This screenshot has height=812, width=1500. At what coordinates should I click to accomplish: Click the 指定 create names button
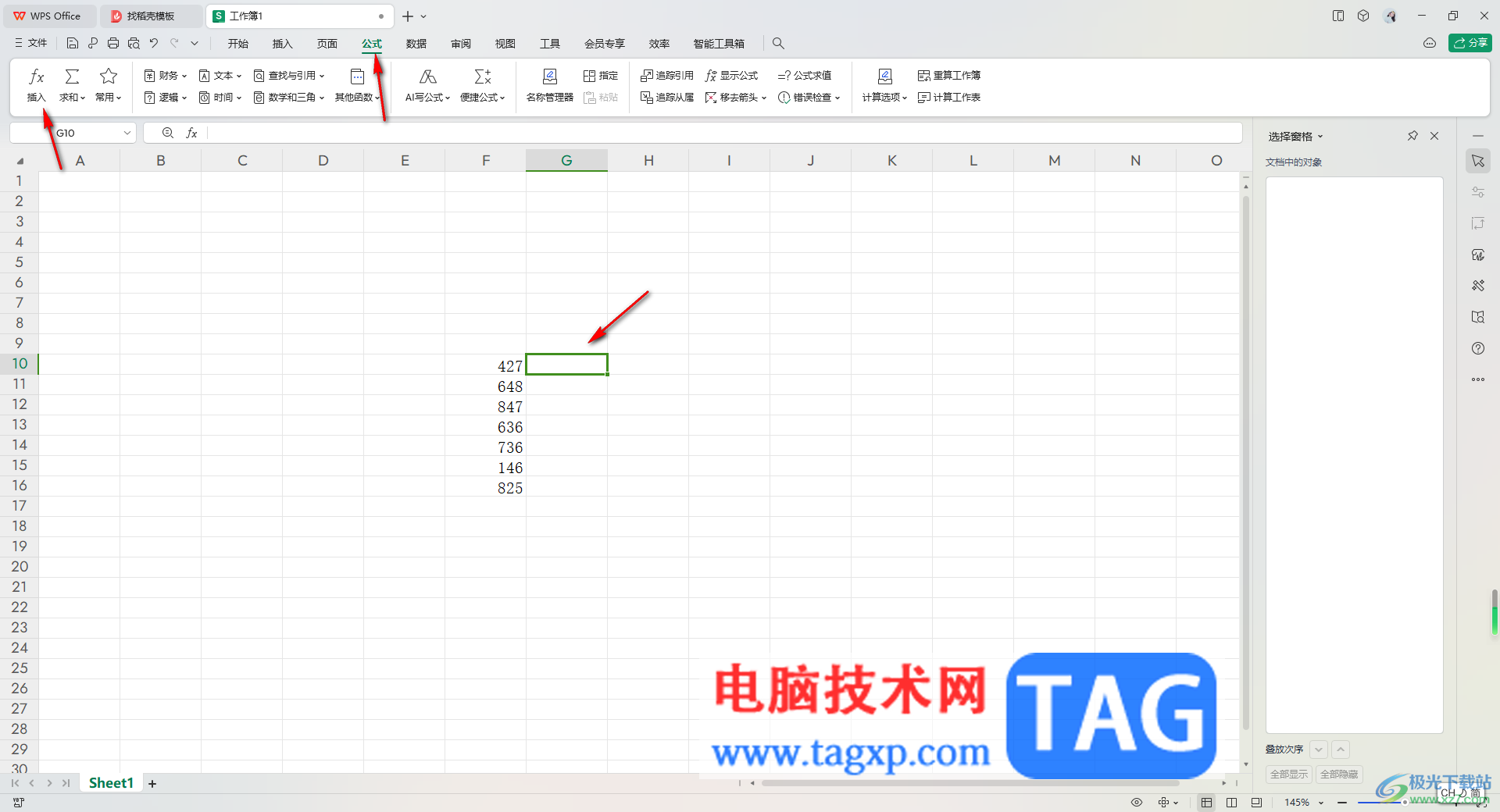(601, 76)
